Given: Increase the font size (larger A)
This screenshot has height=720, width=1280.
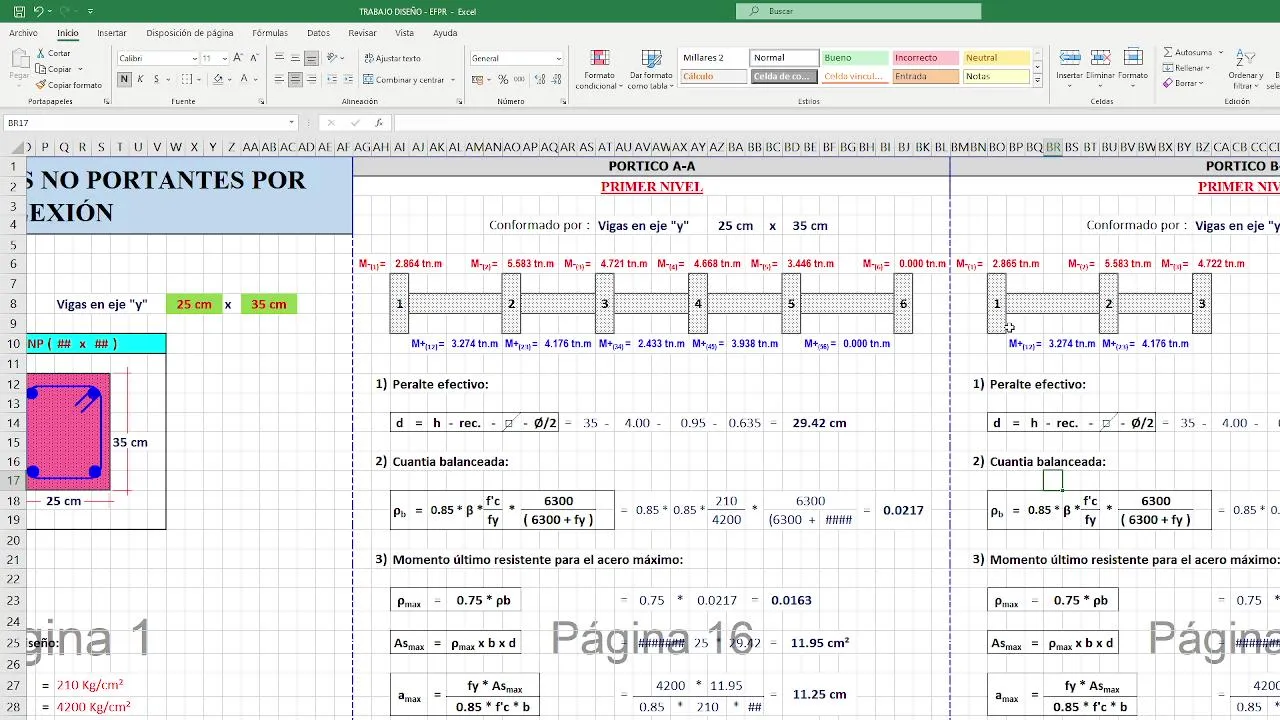Looking at the screenshot, I should (x=238, y=58).
